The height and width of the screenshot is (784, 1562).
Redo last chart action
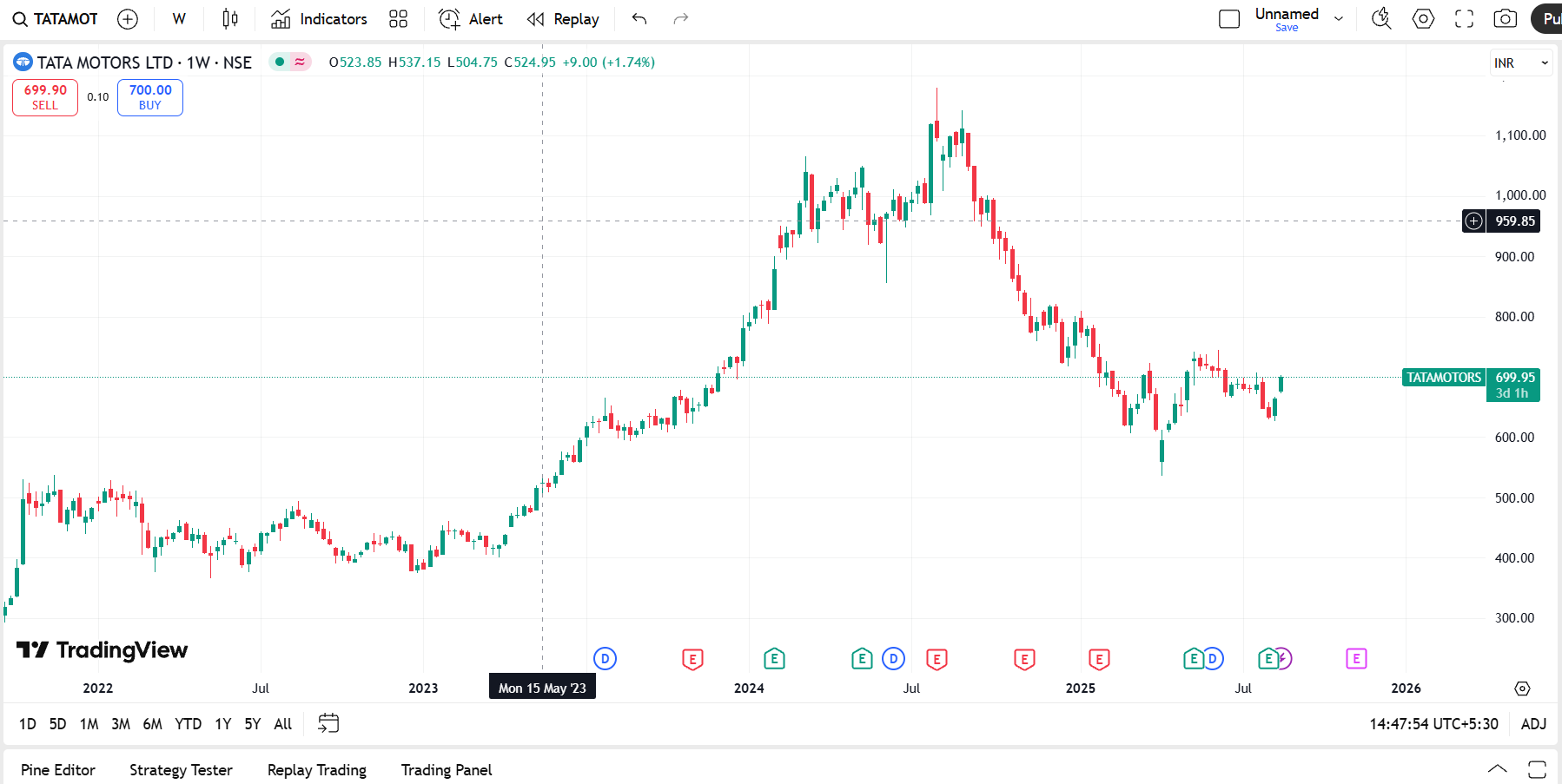click(681, 19)
